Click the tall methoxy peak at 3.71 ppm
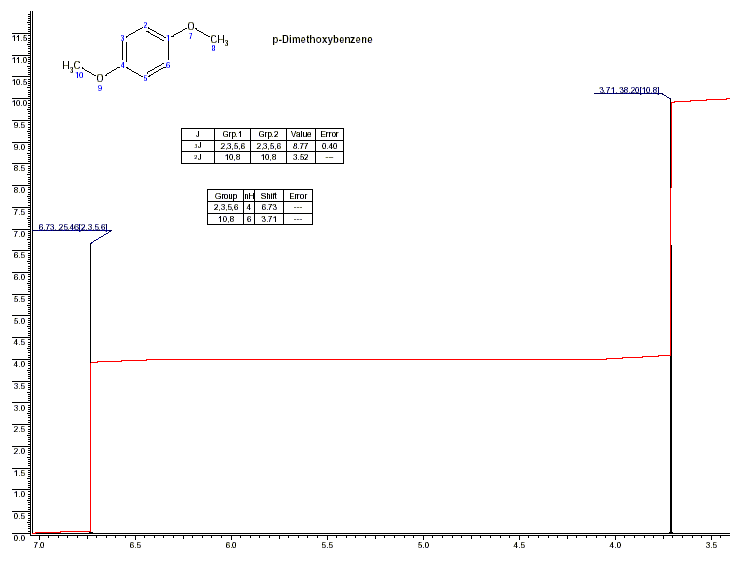The image size is (747, 562). pyautogui.click(x=671, y=317)
